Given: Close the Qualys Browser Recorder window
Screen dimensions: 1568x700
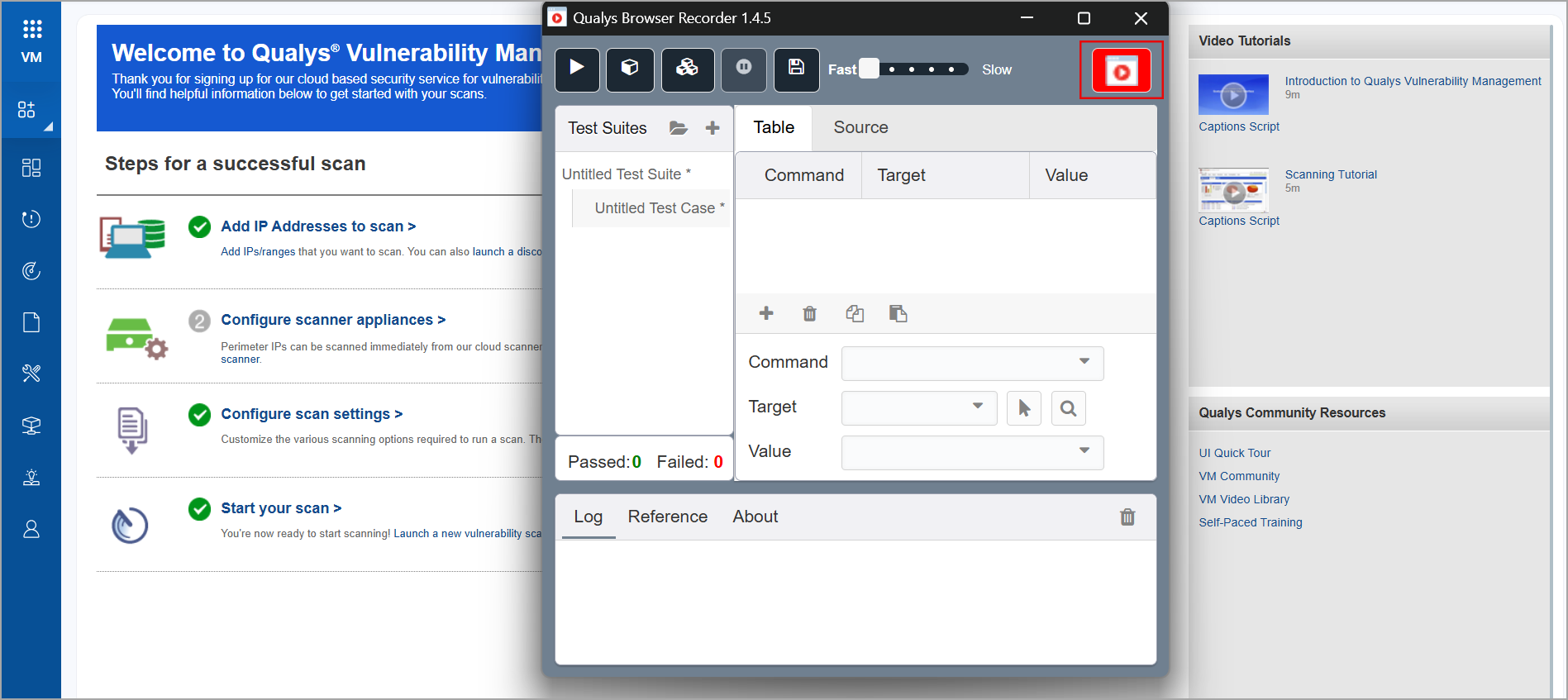Looking at the screenshot, I should coord(1141,18).
